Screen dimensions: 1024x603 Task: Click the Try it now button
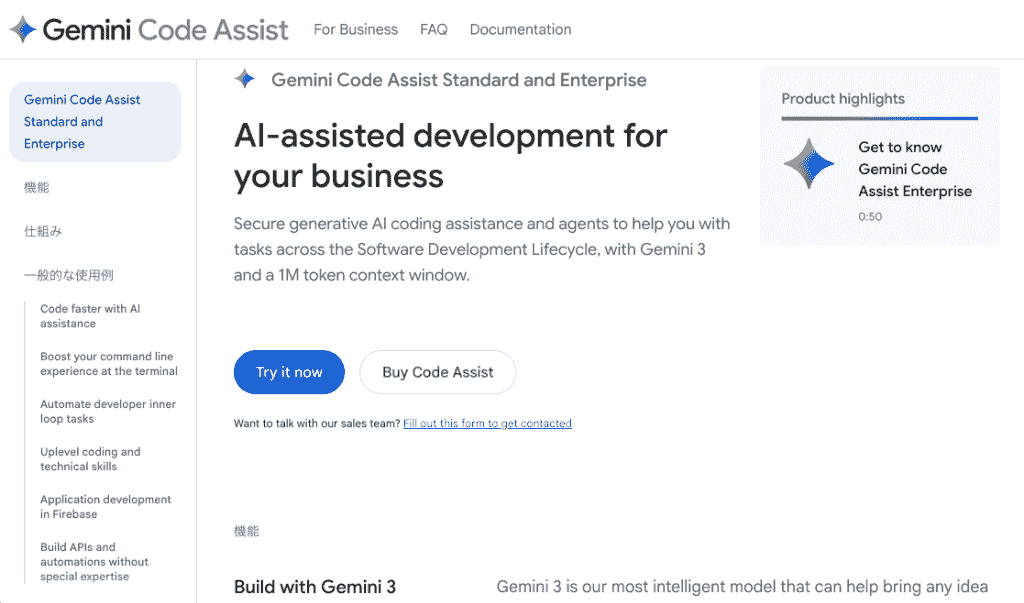[289, 372]
